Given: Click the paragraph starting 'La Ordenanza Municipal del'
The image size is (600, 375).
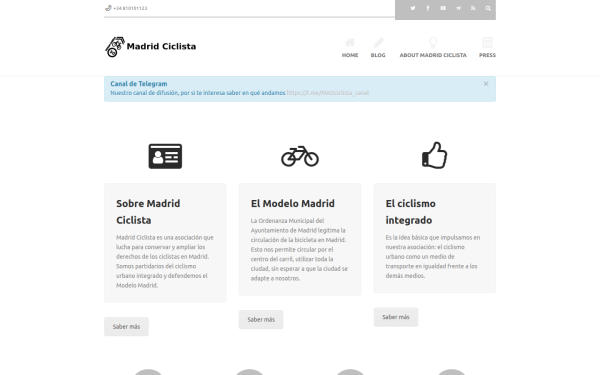Looking at the screenshot, I should click(x=299, y=249).
